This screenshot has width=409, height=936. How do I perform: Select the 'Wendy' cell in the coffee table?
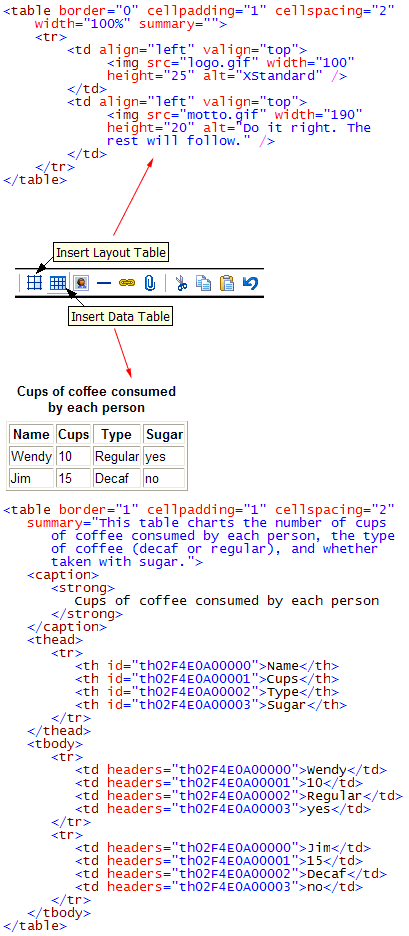coord(31,457)
